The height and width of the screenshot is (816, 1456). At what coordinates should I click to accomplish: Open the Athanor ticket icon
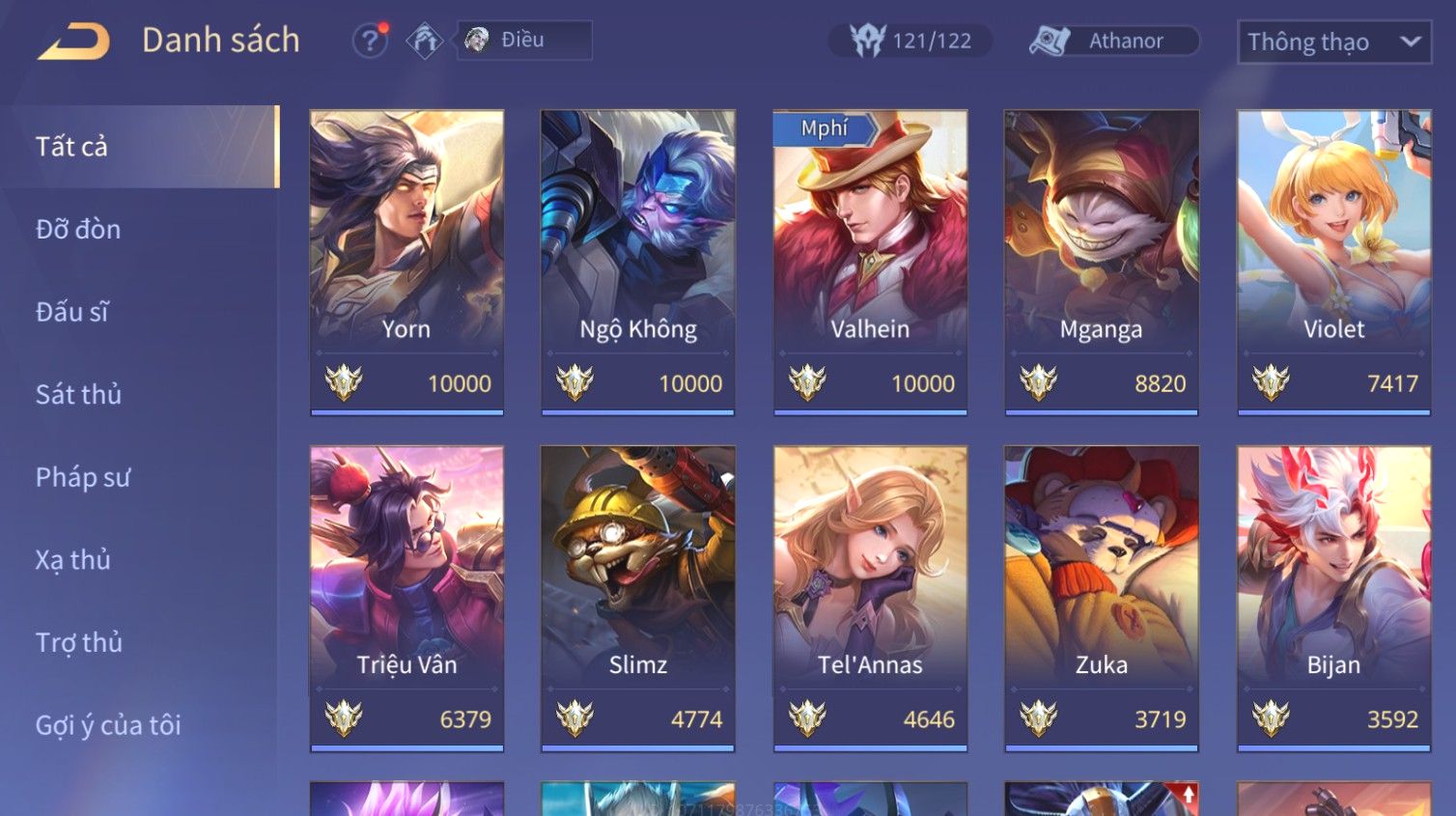click(x=1050, y=41)
